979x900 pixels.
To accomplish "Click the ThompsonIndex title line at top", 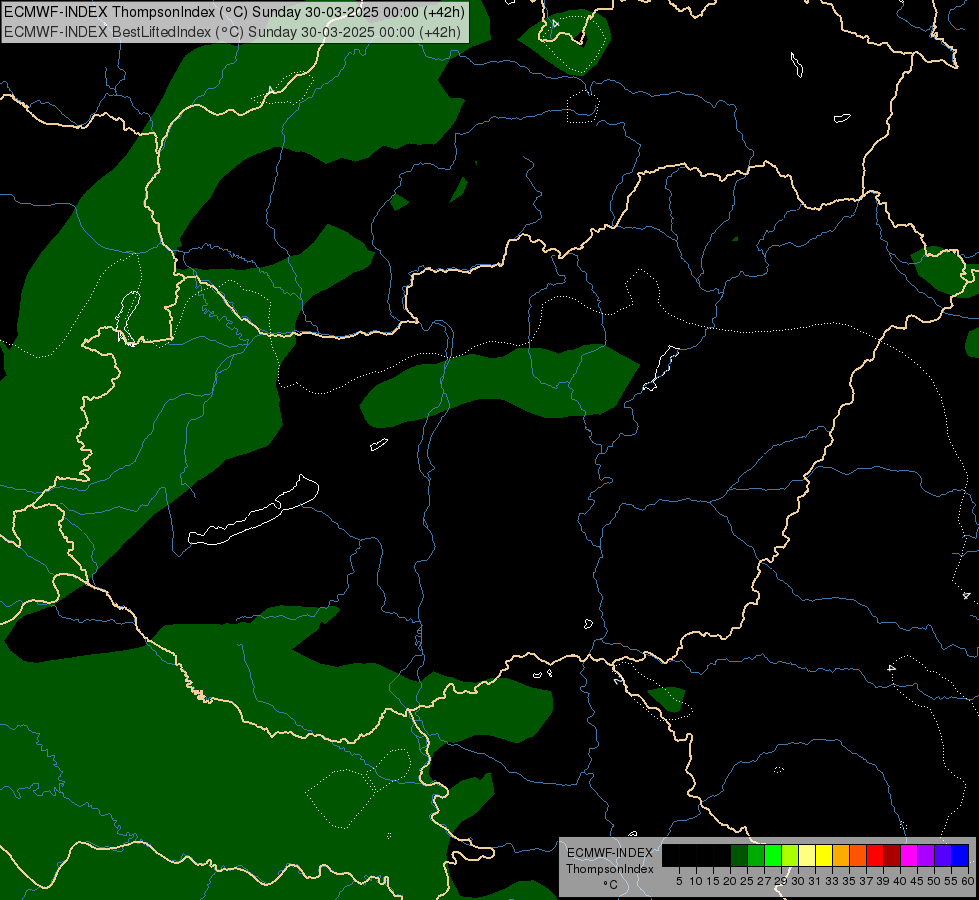I will (x=234, y=11).
